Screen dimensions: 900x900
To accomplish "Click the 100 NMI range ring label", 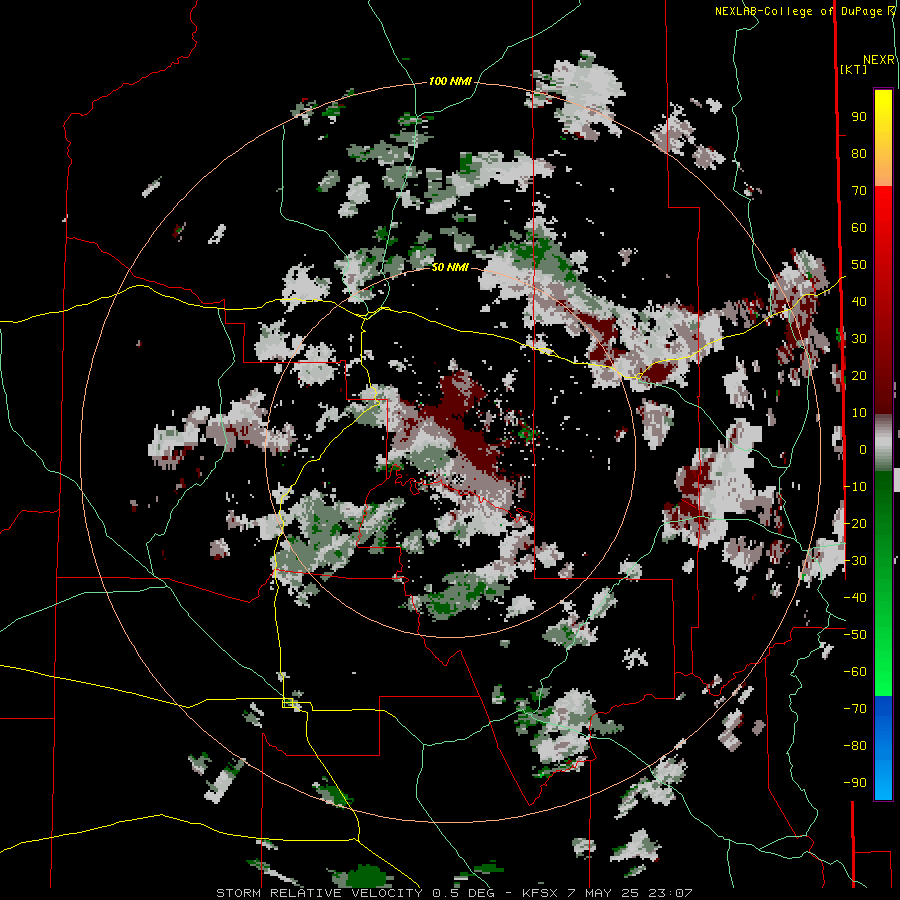I will [x=450, y=81].
